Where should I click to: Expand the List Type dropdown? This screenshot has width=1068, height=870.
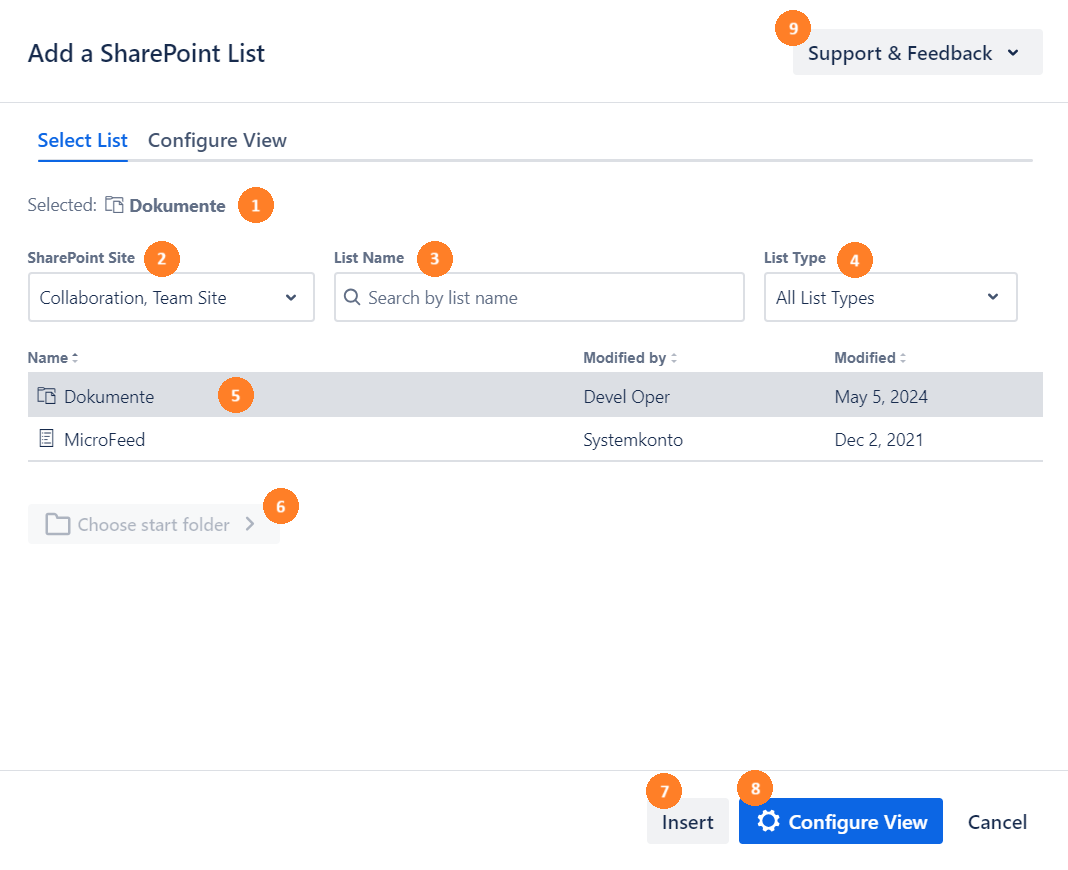(x=890, y=298)
